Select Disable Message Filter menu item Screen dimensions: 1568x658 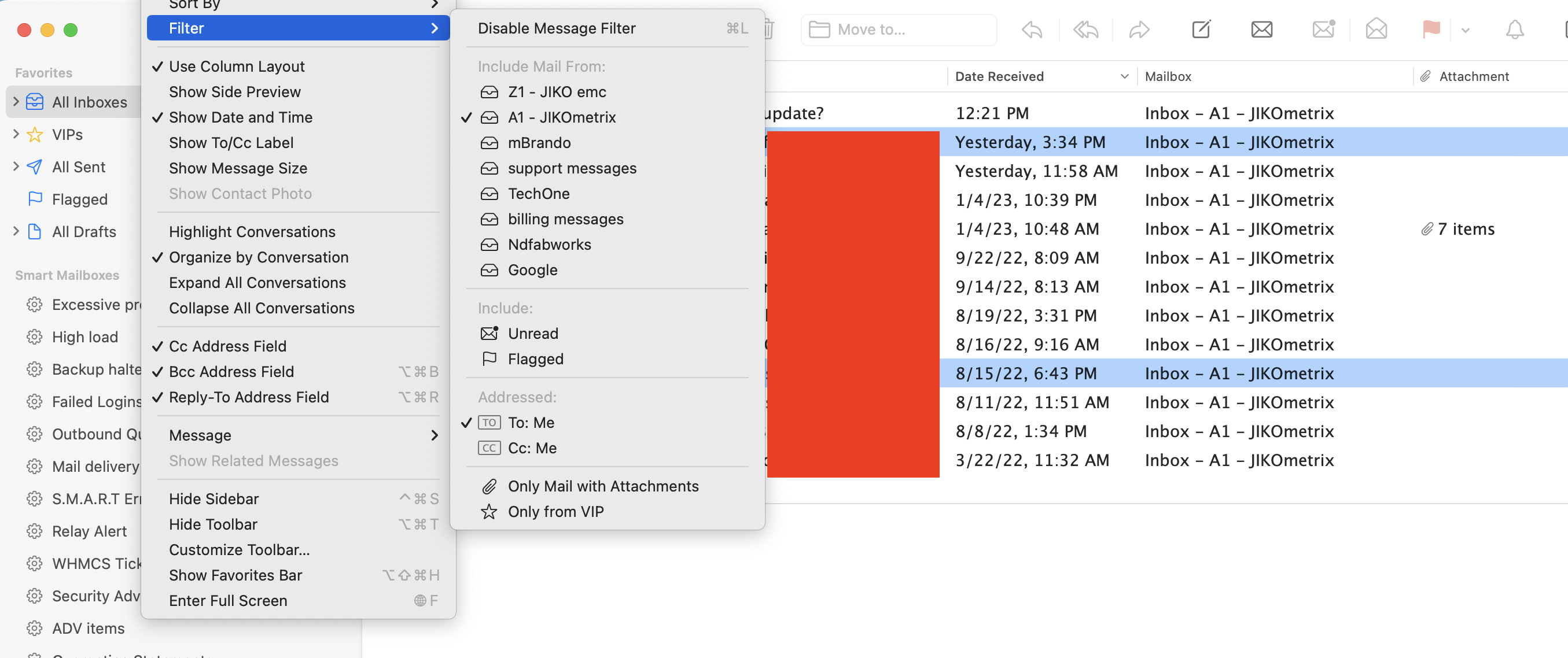point(557,28)
